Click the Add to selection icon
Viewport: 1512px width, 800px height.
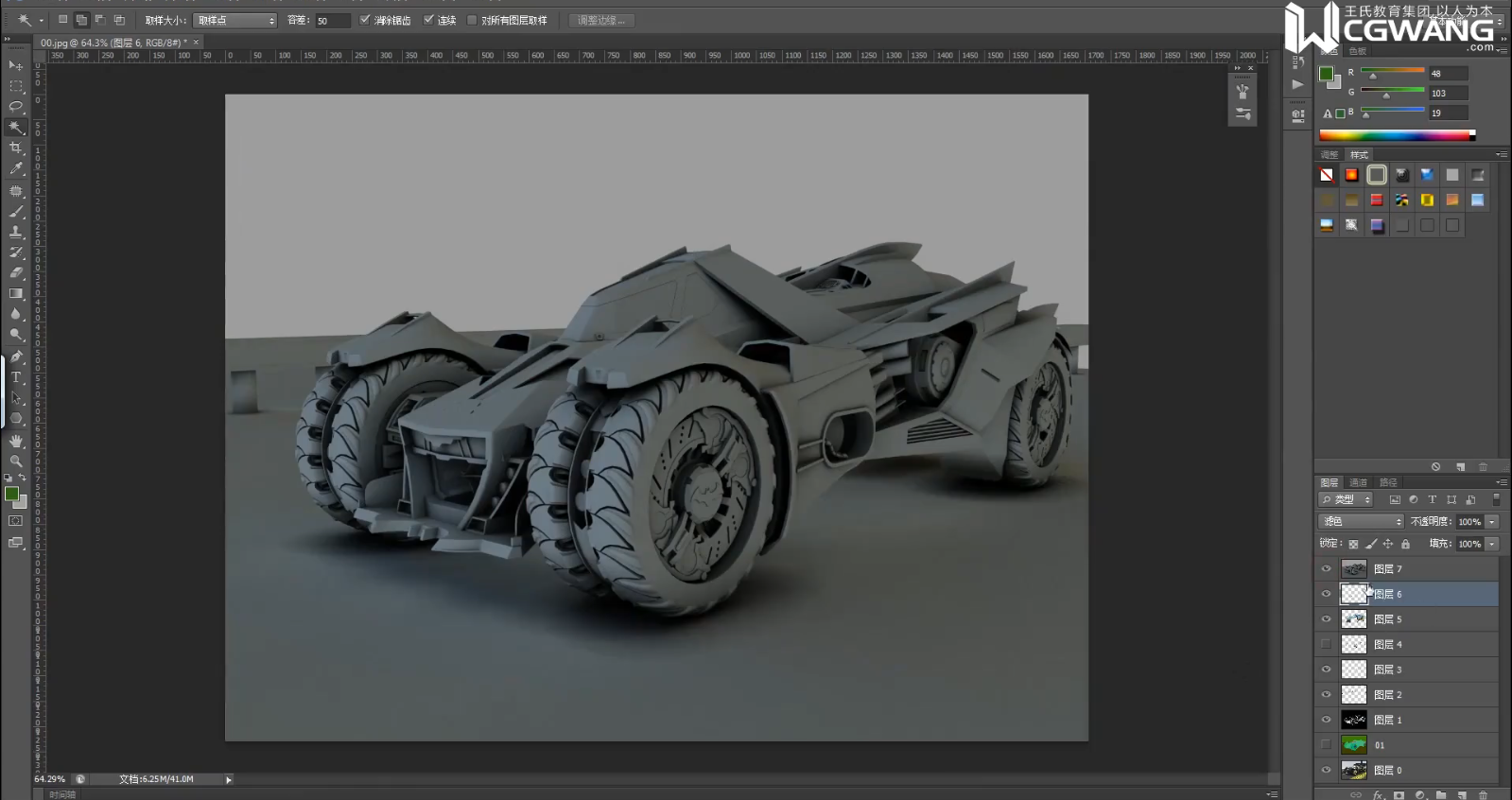click(81, 20)
